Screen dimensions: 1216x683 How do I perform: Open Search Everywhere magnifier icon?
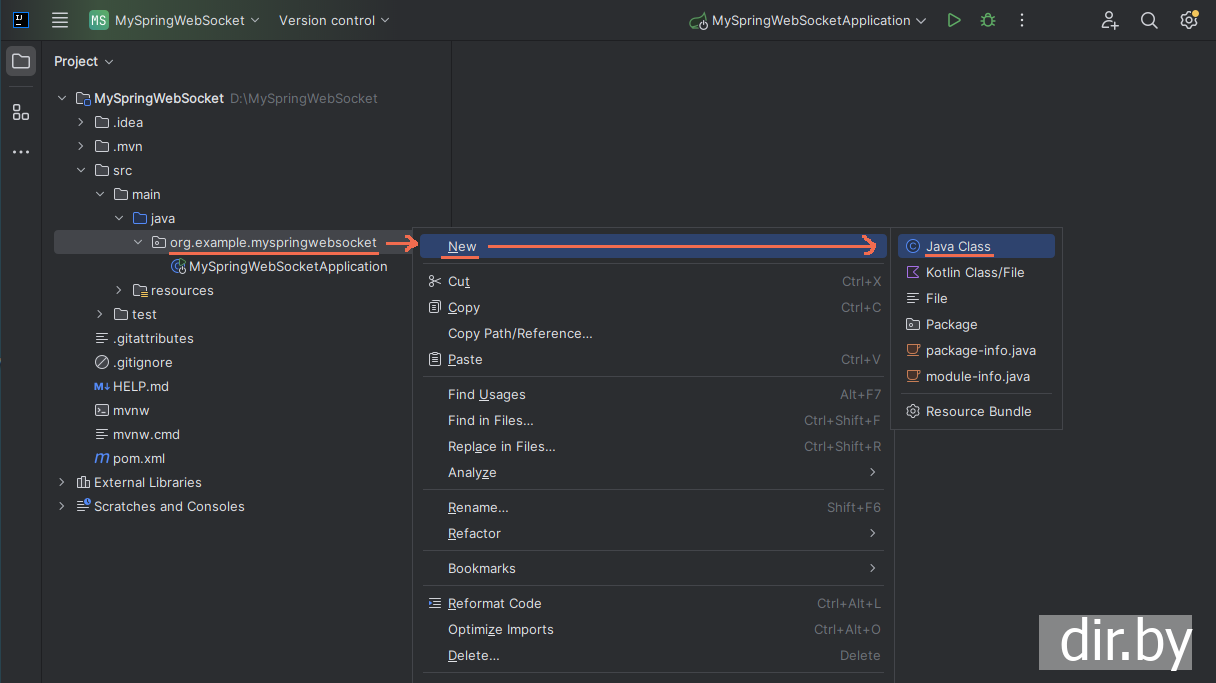coord(1149,20)
